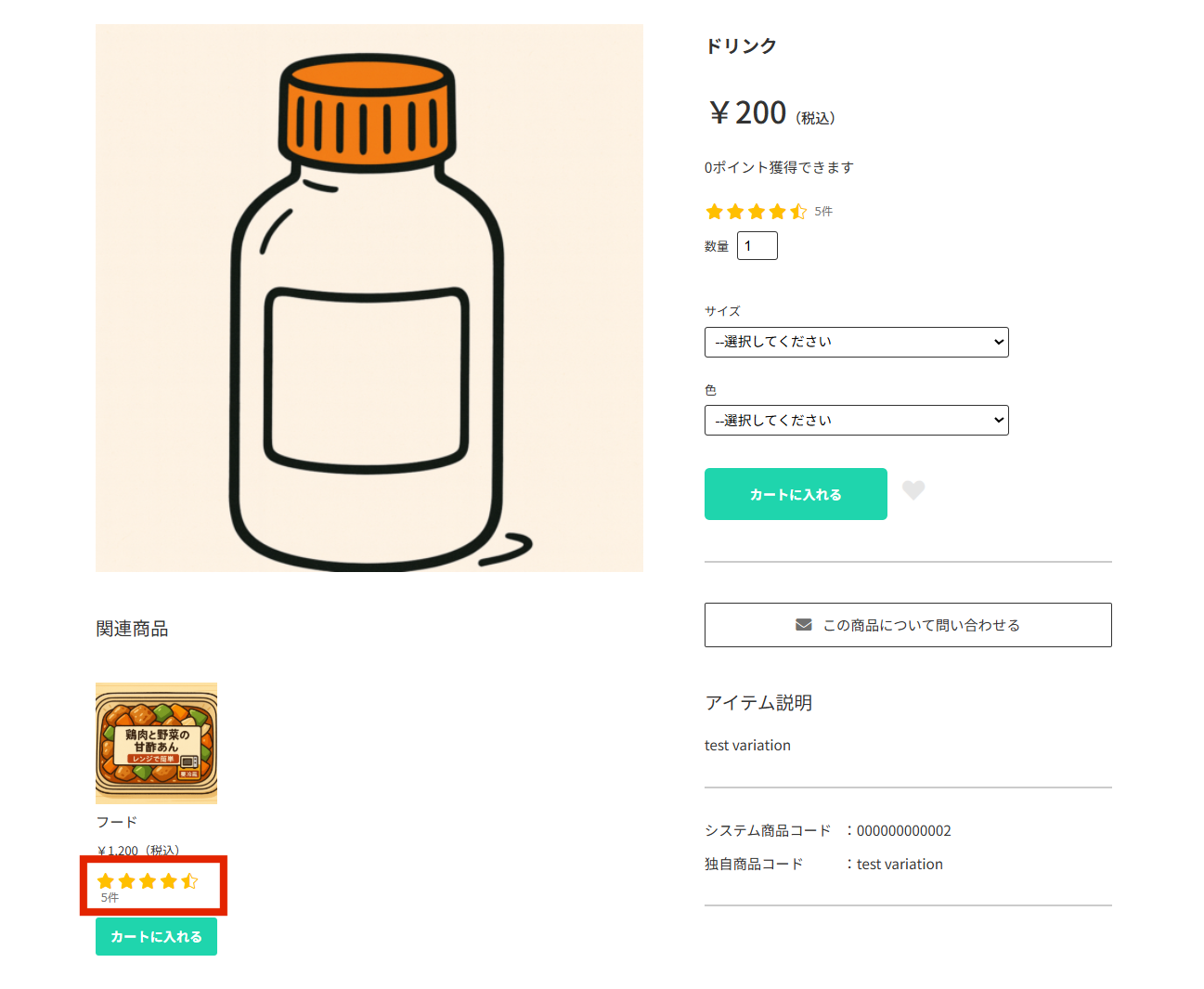Click the first star of drink rating
Screen dimensions: 1204x989
click(x=714, y=212)
